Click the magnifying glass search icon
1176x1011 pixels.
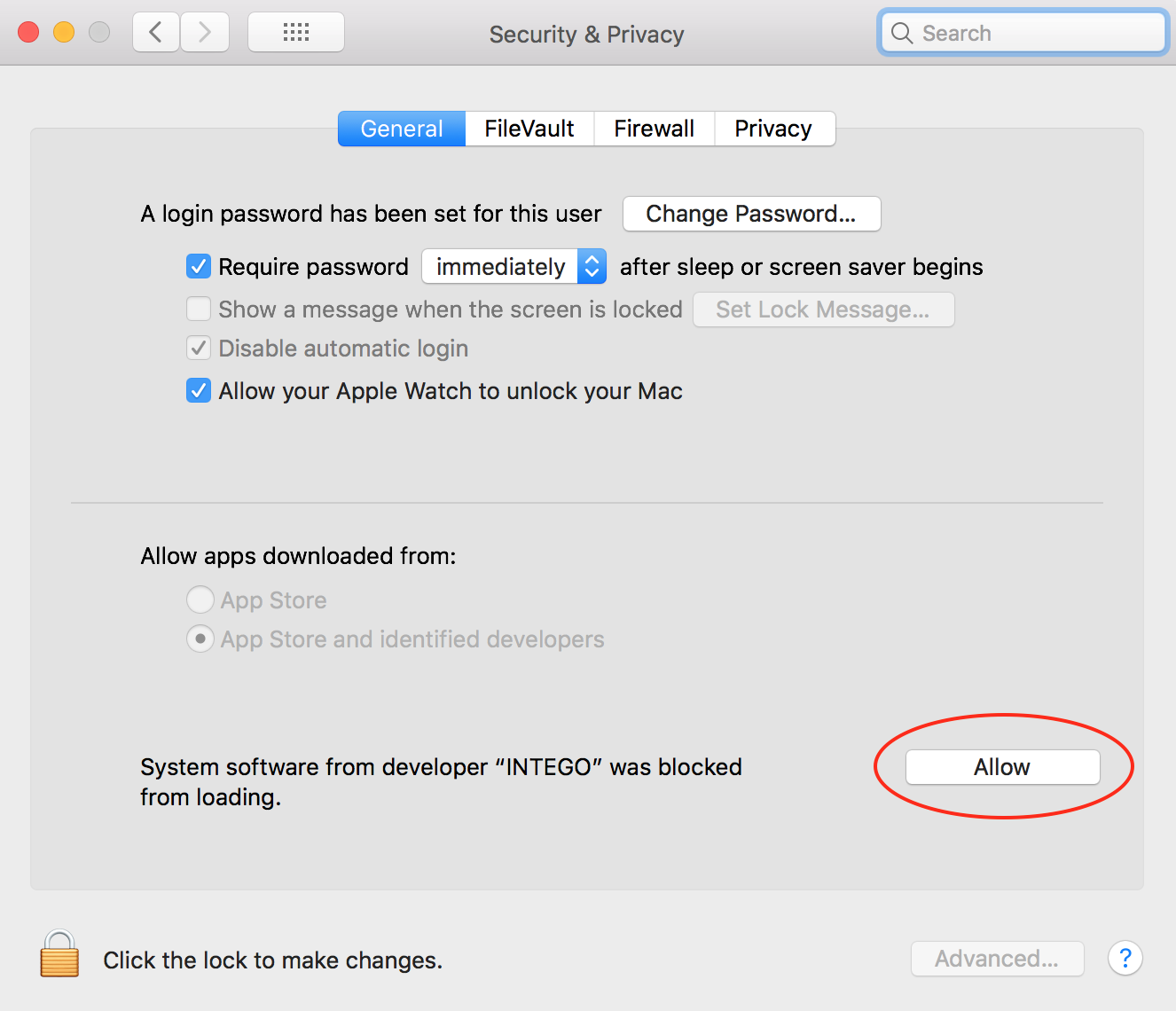click(902, 33)
